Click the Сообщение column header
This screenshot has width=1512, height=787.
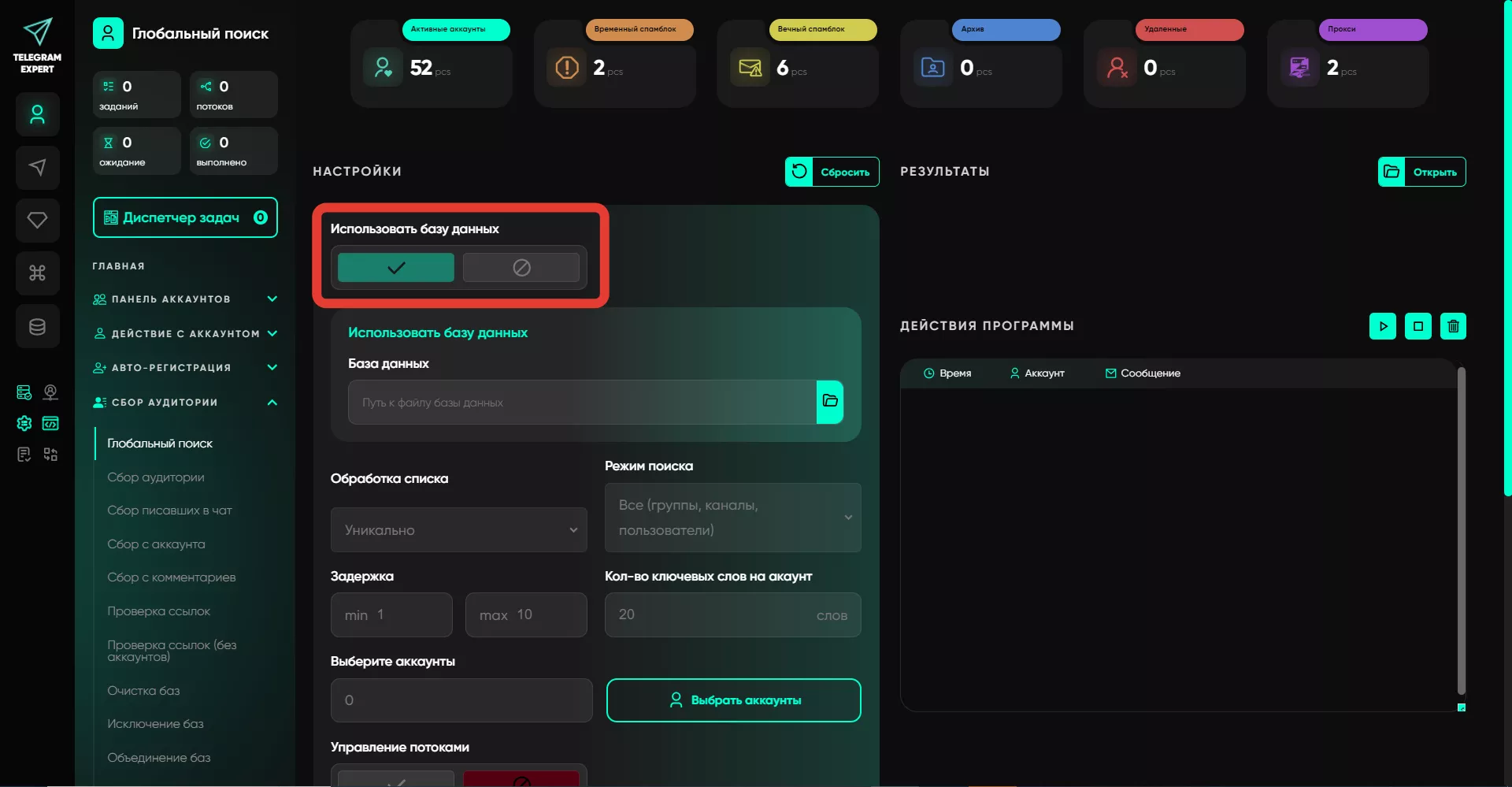[x=1143, y=373]
